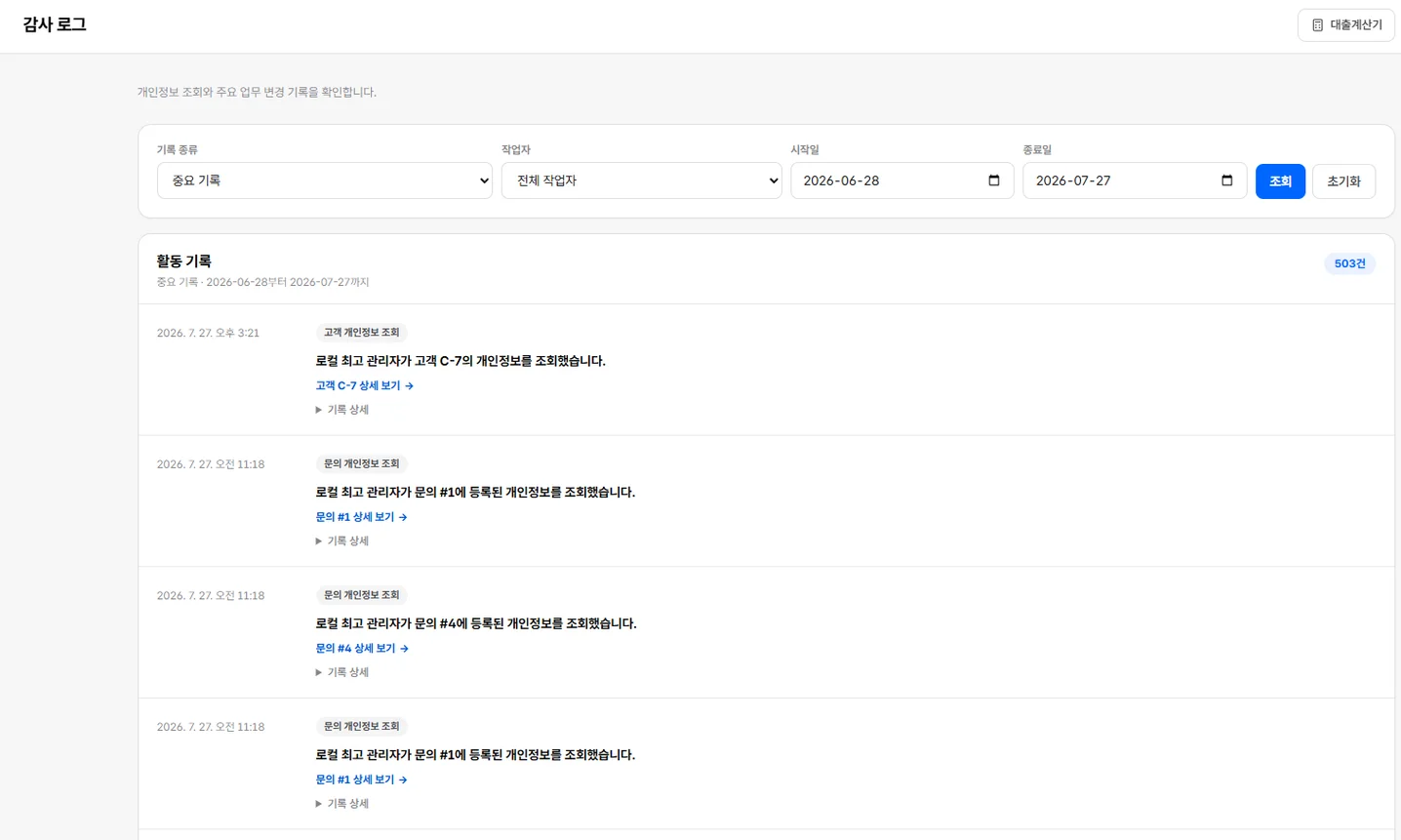
Task: Click the description 개인정보 조회와 주요 업무 변경 기록
Action: point(257,92)
